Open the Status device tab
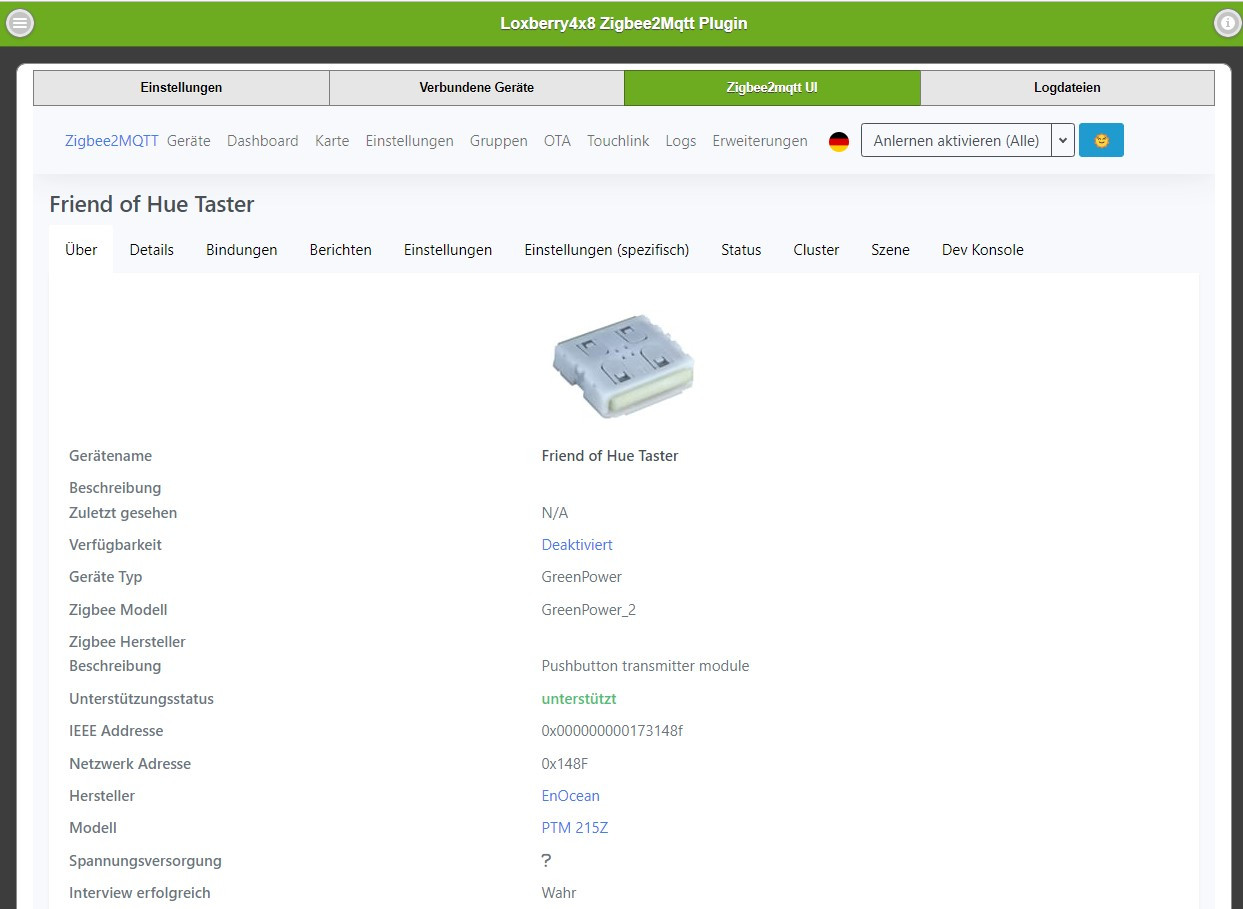 pyautogui.click(x=741, y=250)
